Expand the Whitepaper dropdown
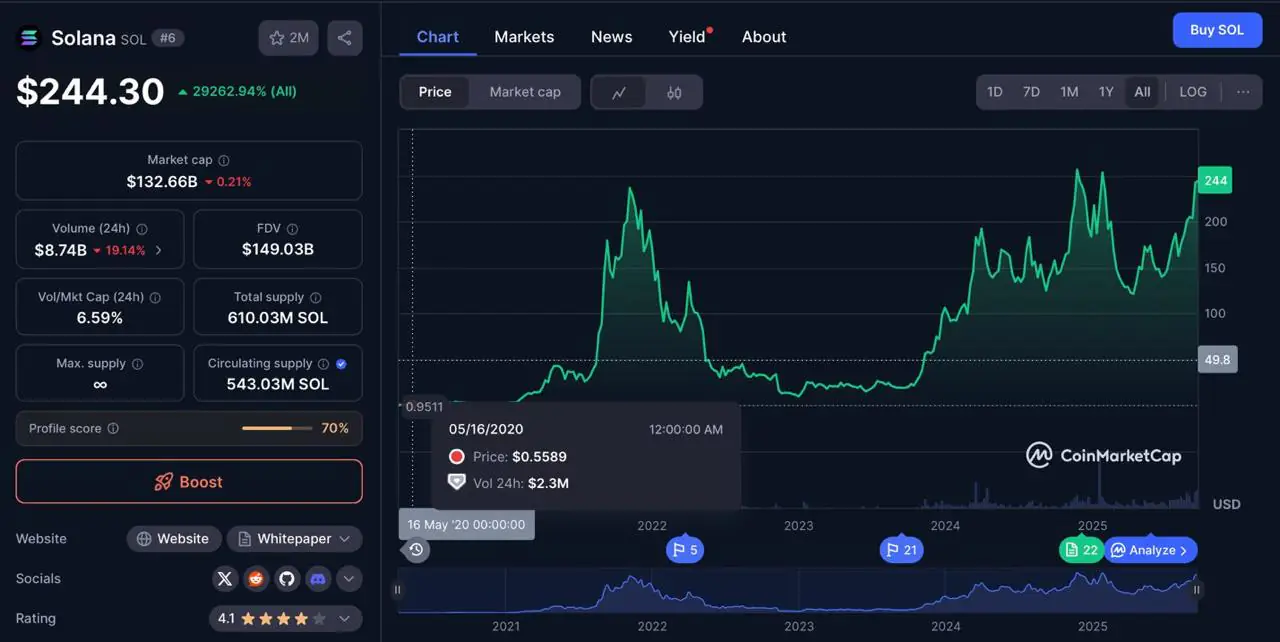 click(x=294, y=539)
